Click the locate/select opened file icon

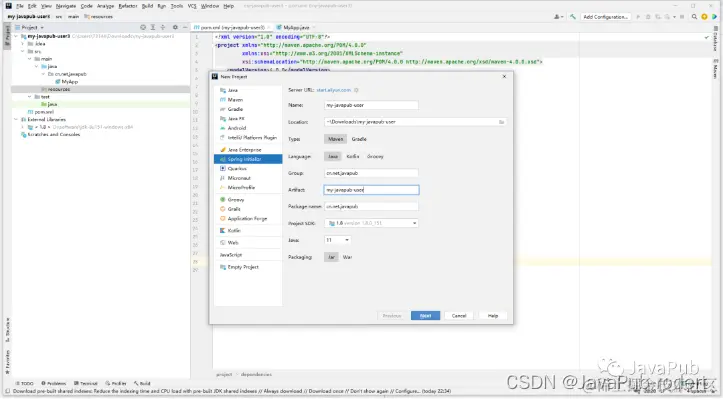click(143, 27)
